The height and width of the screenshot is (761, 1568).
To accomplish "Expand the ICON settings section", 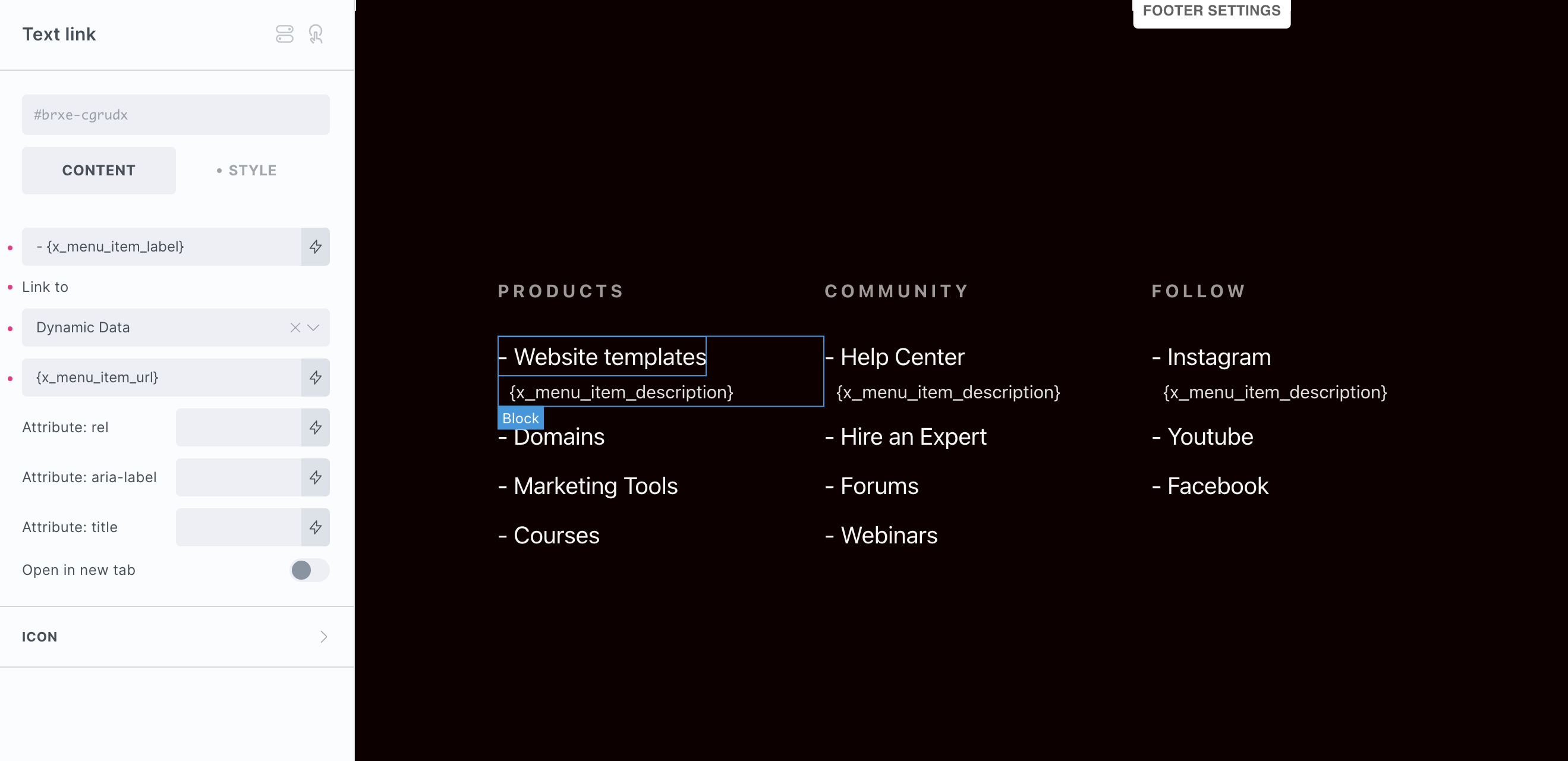I will point(177,637).
